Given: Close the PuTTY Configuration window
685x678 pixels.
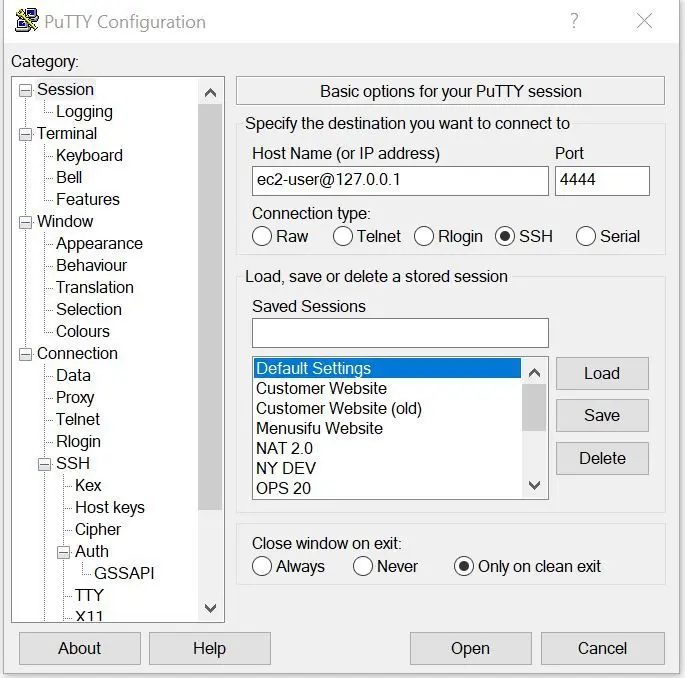Looking at the screenshot, I should [x=644, y=21].
